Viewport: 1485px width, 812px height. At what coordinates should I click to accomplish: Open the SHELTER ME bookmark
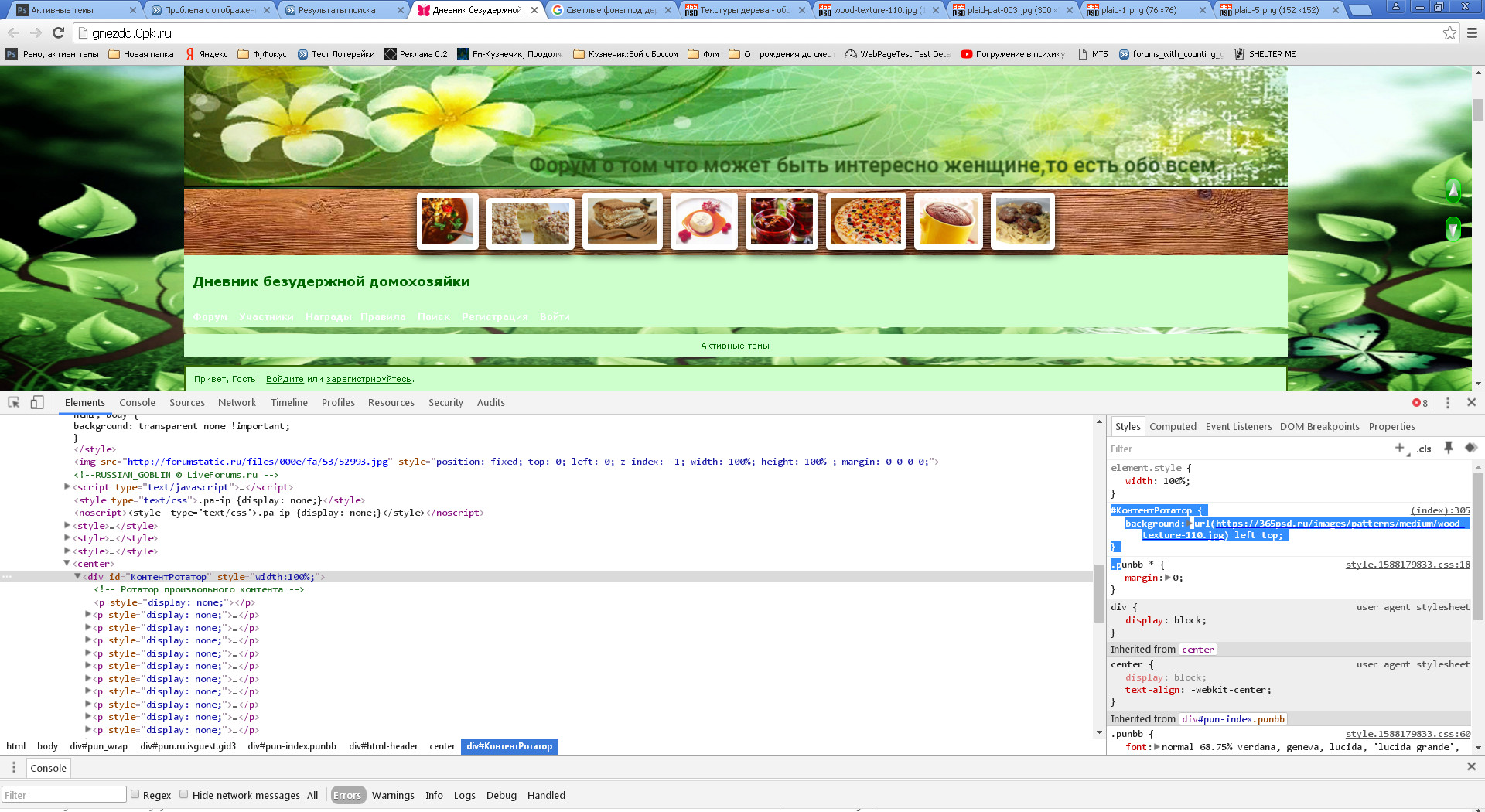point(1265,54)
